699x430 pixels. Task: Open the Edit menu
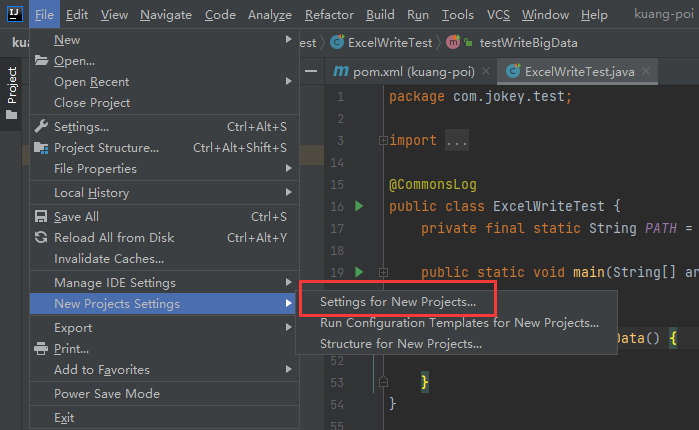point(77,15)
